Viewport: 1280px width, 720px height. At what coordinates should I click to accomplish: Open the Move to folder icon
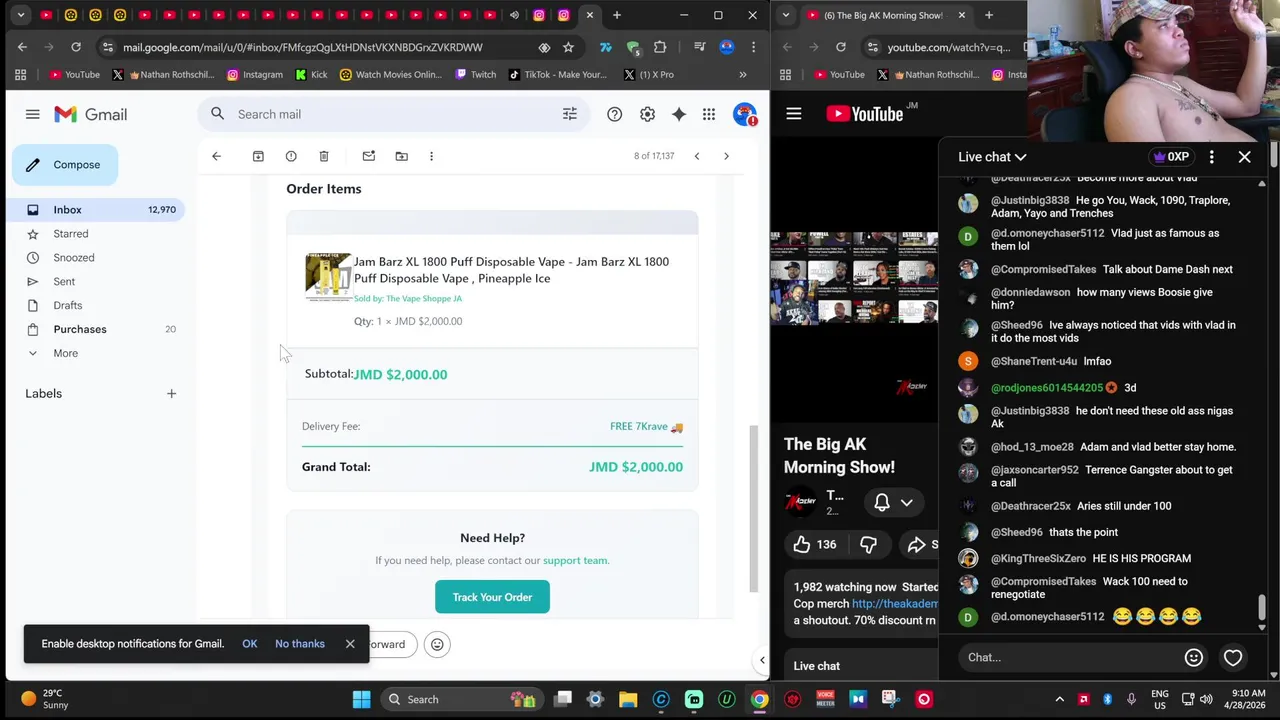[402, 156]
